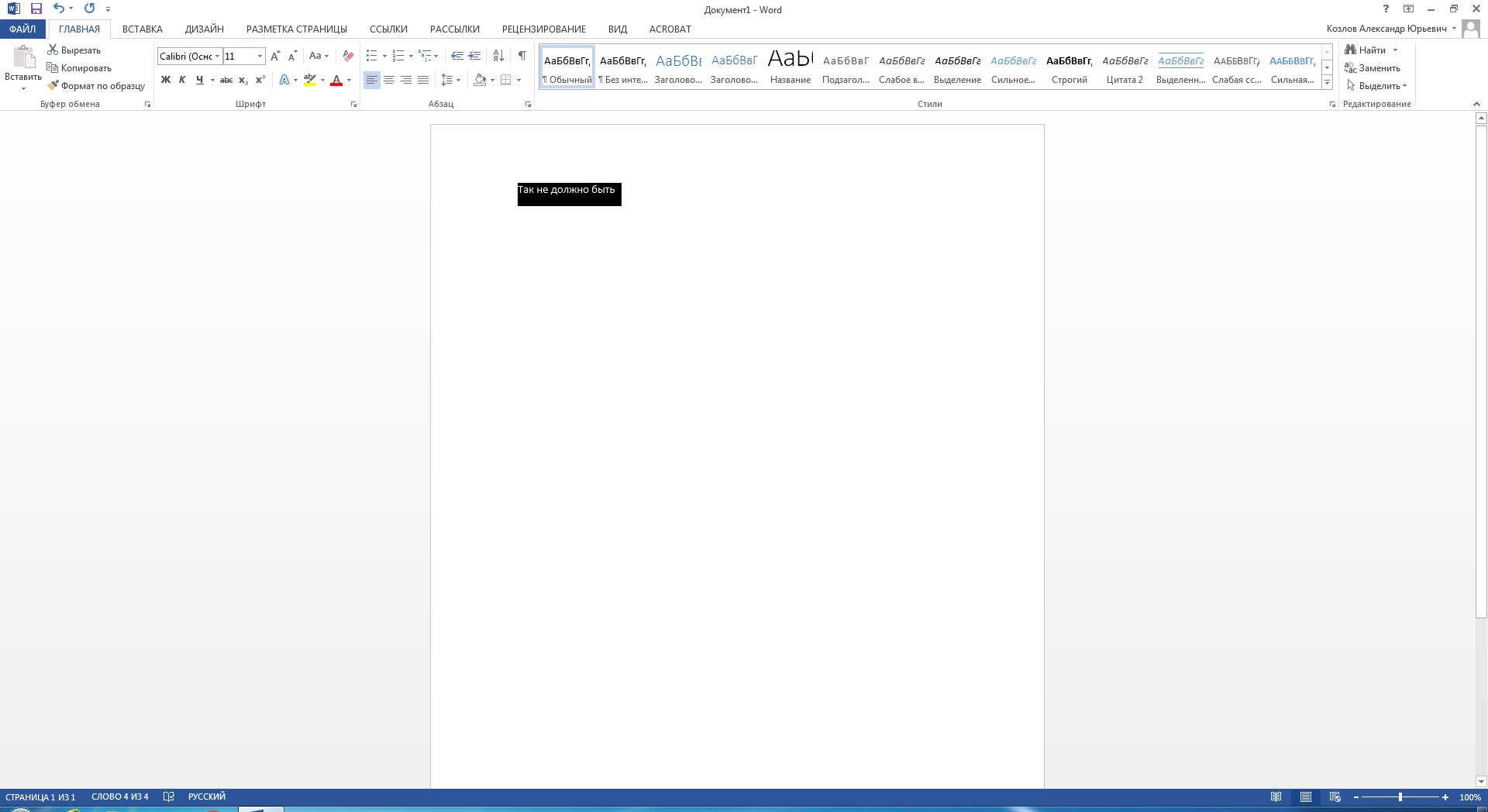The width and height of the screenshot is (1488, 812).
Task: Adjust the zoom slider handle
Action: click(1400, 797)
